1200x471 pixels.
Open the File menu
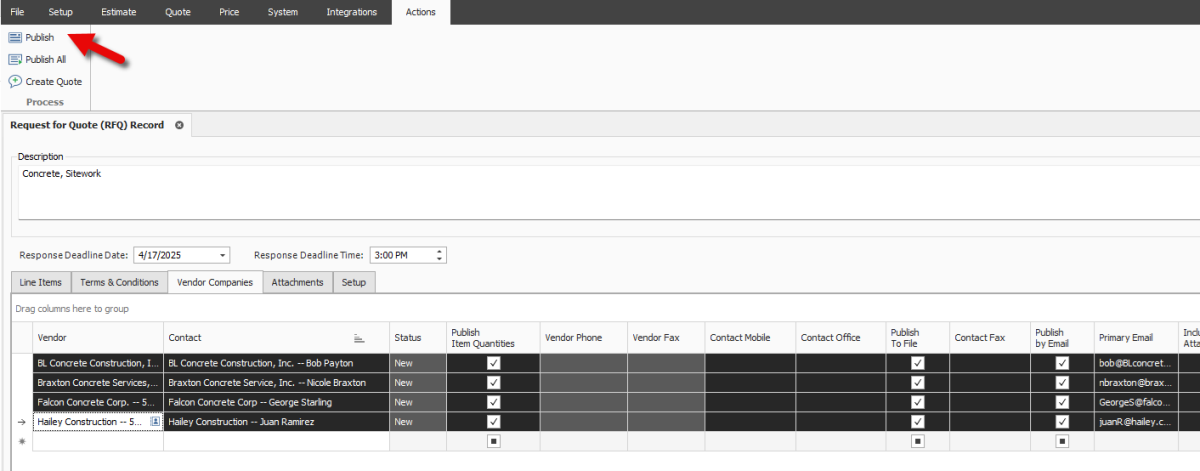tap(17, 12)
